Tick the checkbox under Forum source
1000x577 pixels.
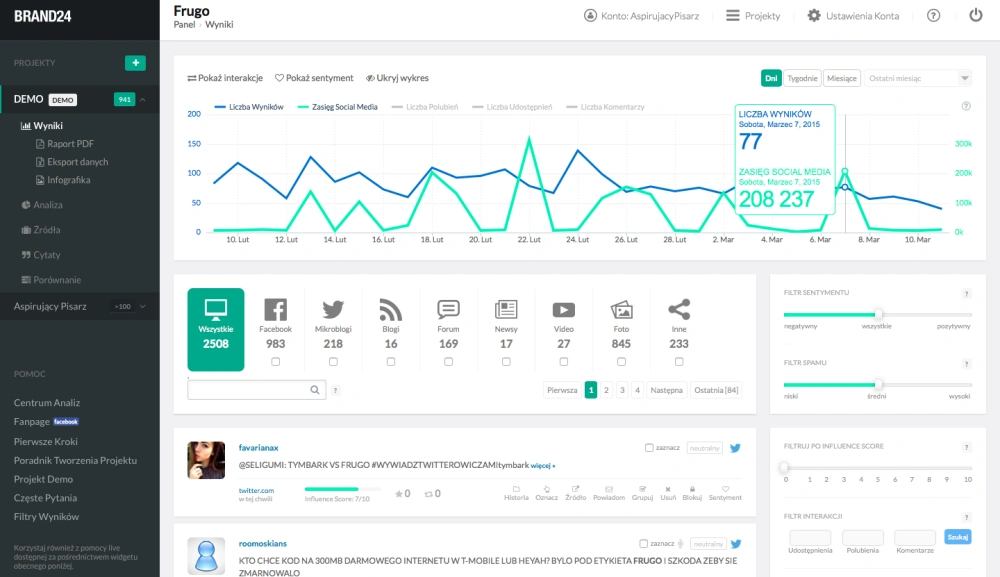coord(448,362)
